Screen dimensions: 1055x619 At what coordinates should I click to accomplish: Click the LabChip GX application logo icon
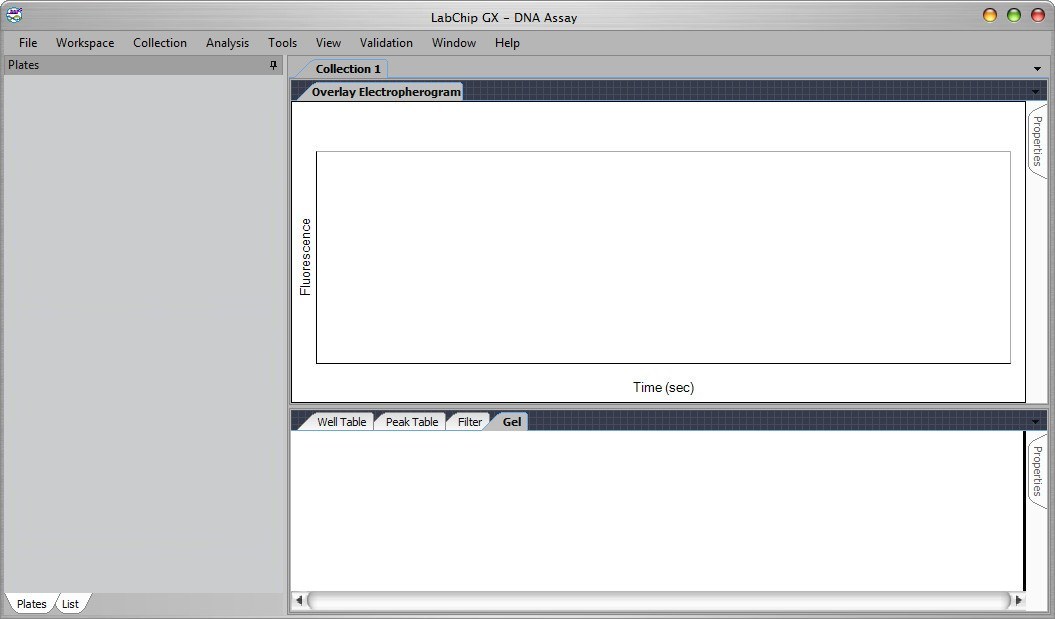point(13,16)
